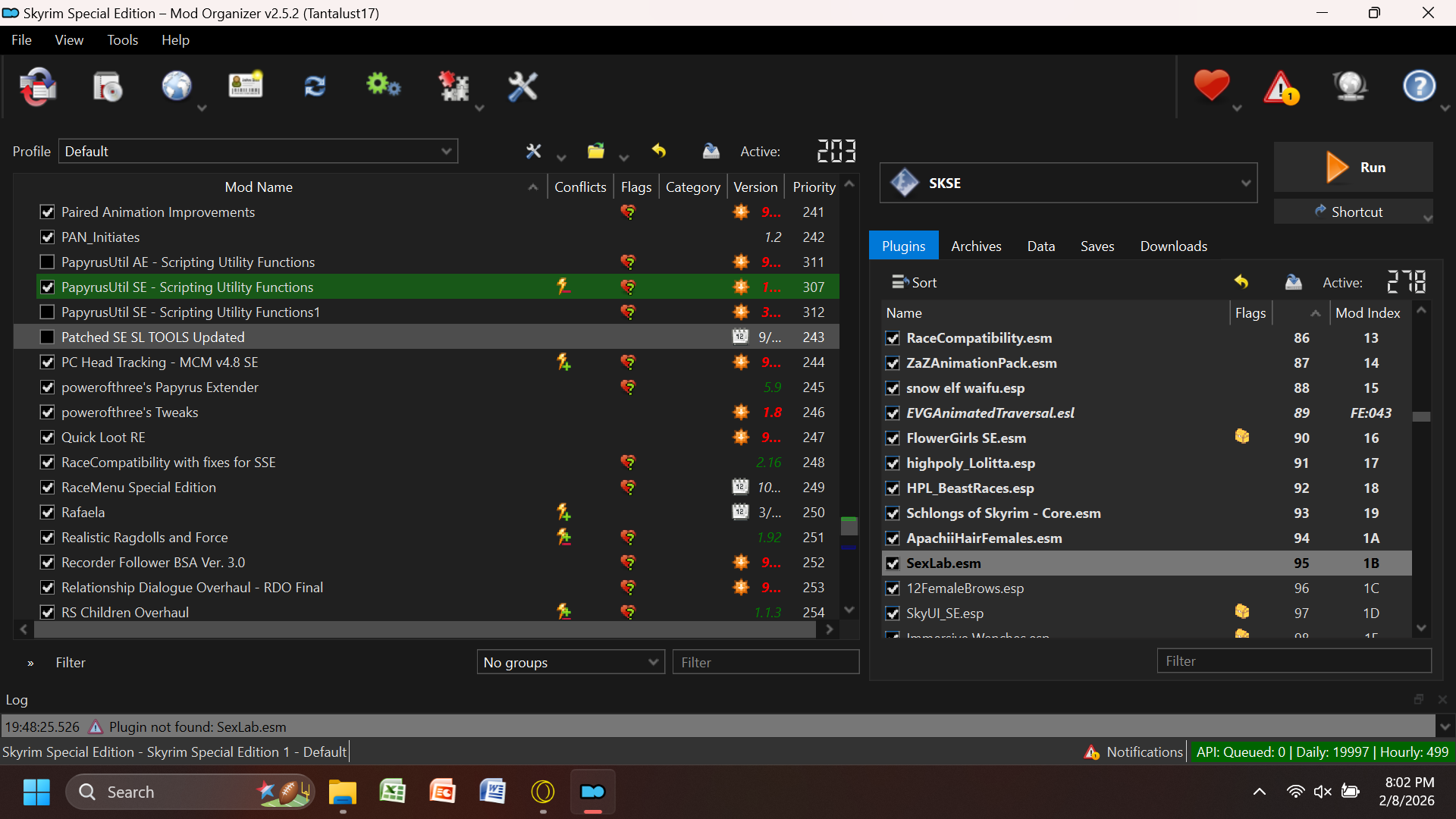Click the Run button
Viewport: 1456px width, 819px height.
(1354, 168)
